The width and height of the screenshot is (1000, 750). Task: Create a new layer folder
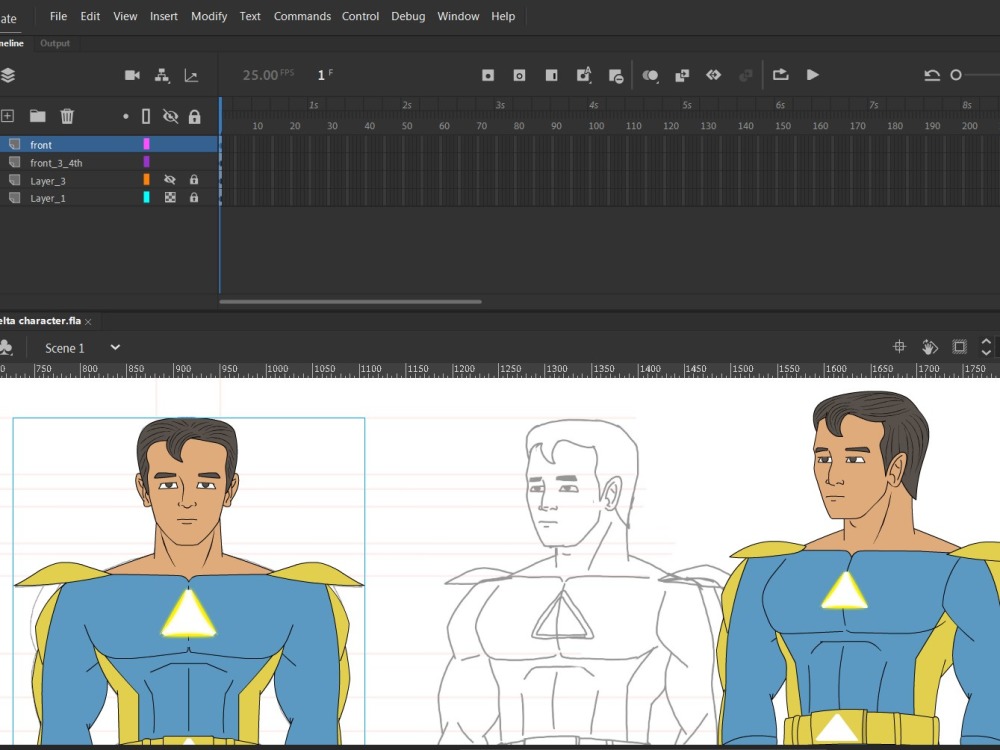pyautogui.click(x=38, y=115)
